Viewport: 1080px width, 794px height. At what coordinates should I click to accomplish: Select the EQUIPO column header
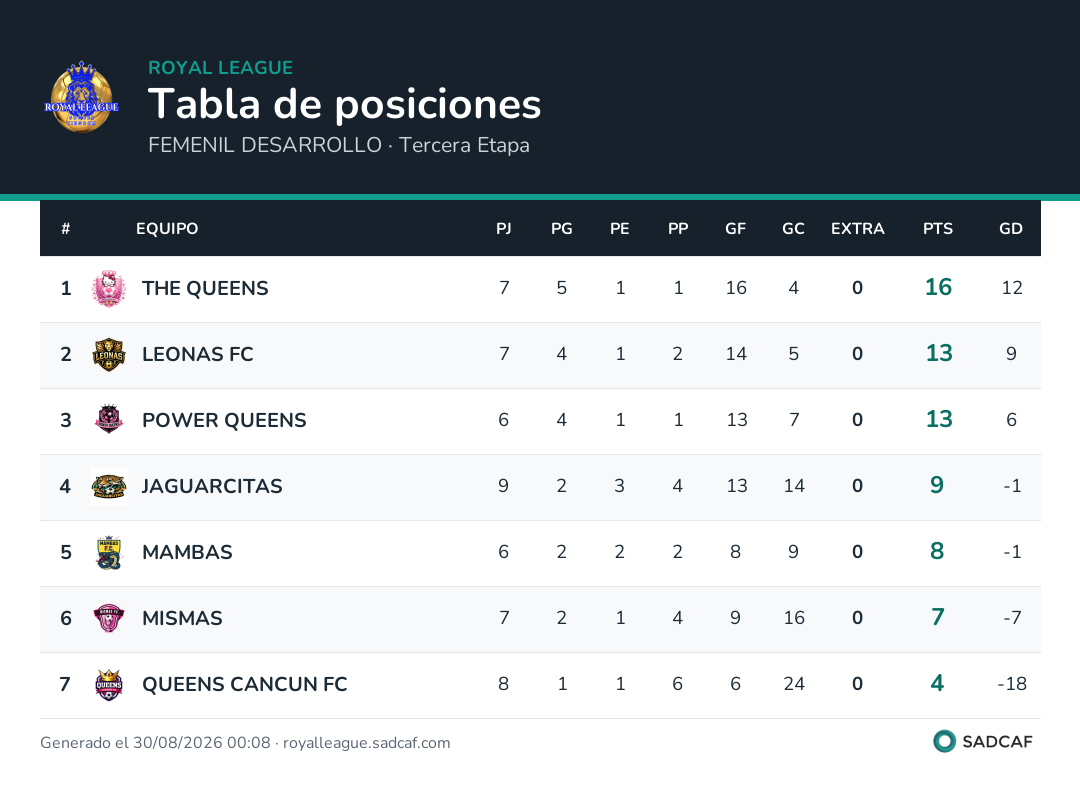pos(167,229)
